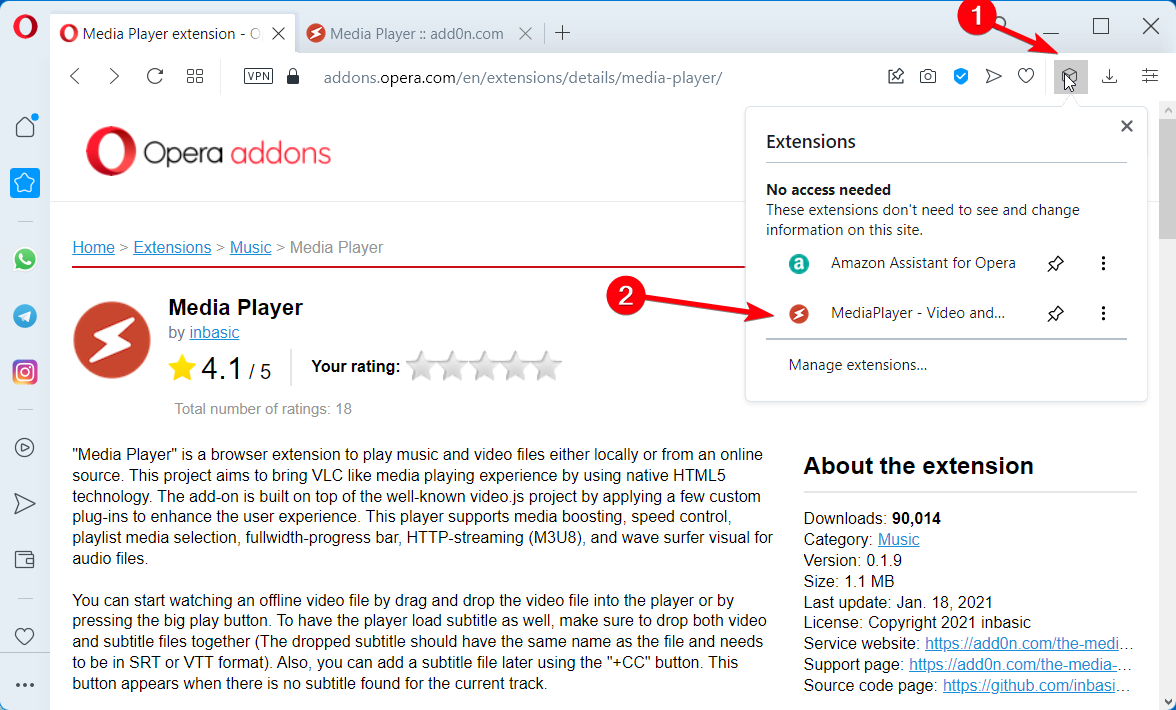This screenshot has width=1176, height=710.
Task: Open Instagram in the sidebar
Action: pos(25,372)
